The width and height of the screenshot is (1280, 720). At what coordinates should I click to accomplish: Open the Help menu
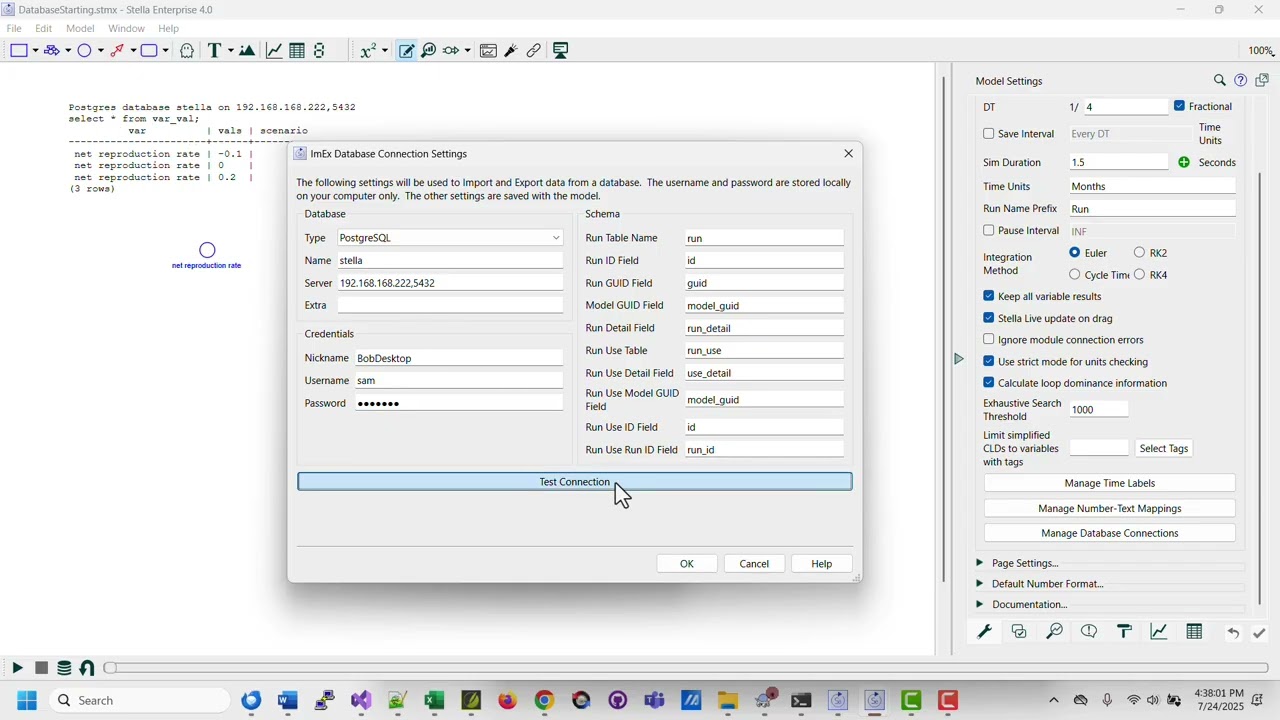168,28
